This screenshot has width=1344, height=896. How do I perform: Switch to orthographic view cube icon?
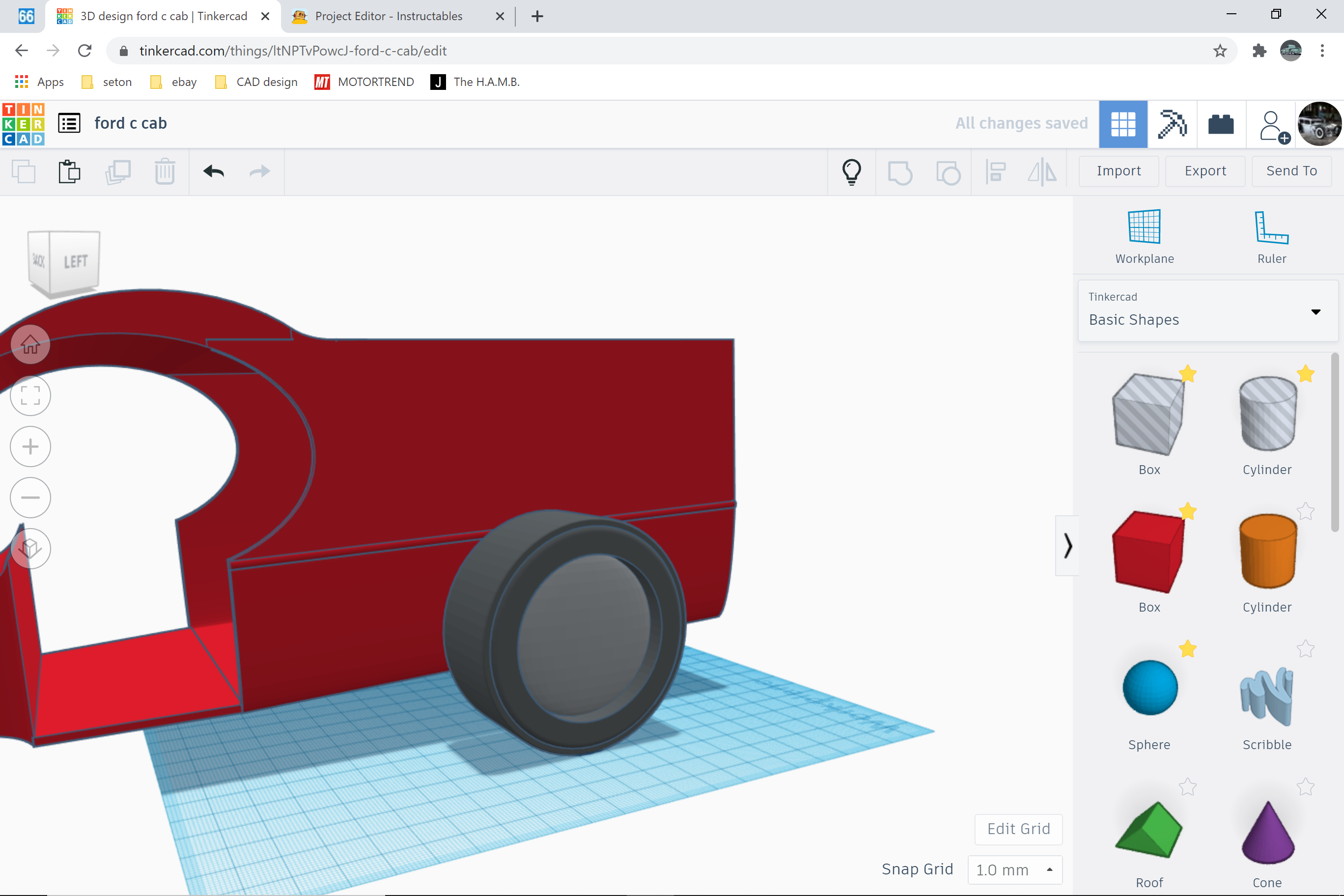pos(30,549)
